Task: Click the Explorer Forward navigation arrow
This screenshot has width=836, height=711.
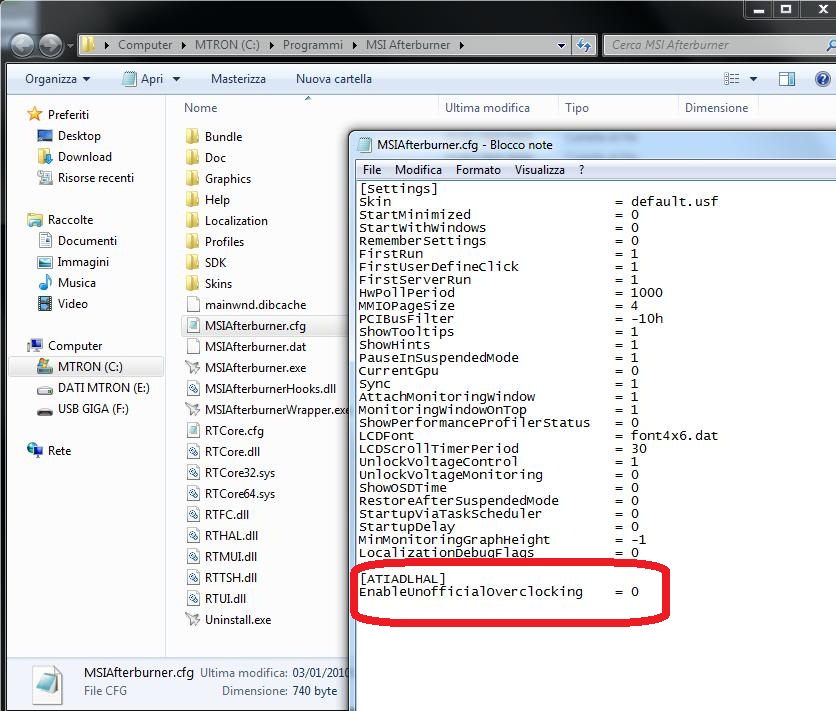Action: click(51, 45)
